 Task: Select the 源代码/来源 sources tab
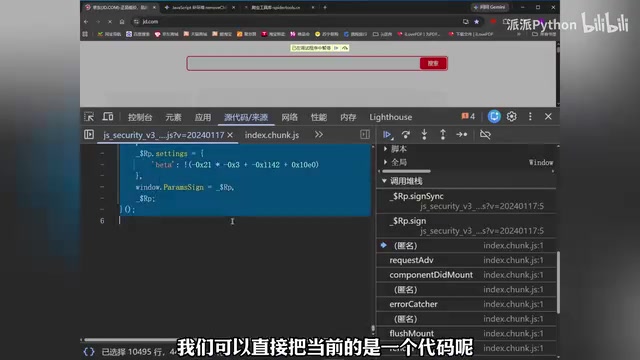tap(246, 117)
